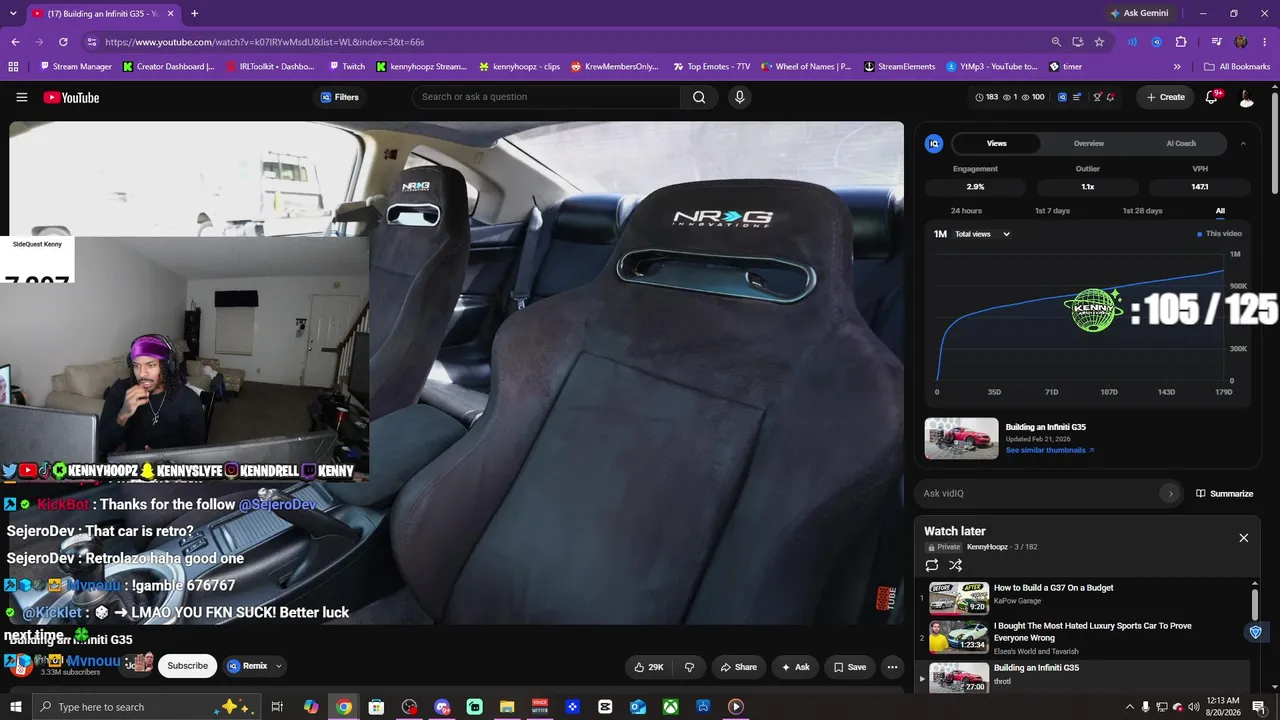Screen dimensions: 1280x720
Task: Show hidden bookmarks with the chevron
Action: (x=1177, y=67)
